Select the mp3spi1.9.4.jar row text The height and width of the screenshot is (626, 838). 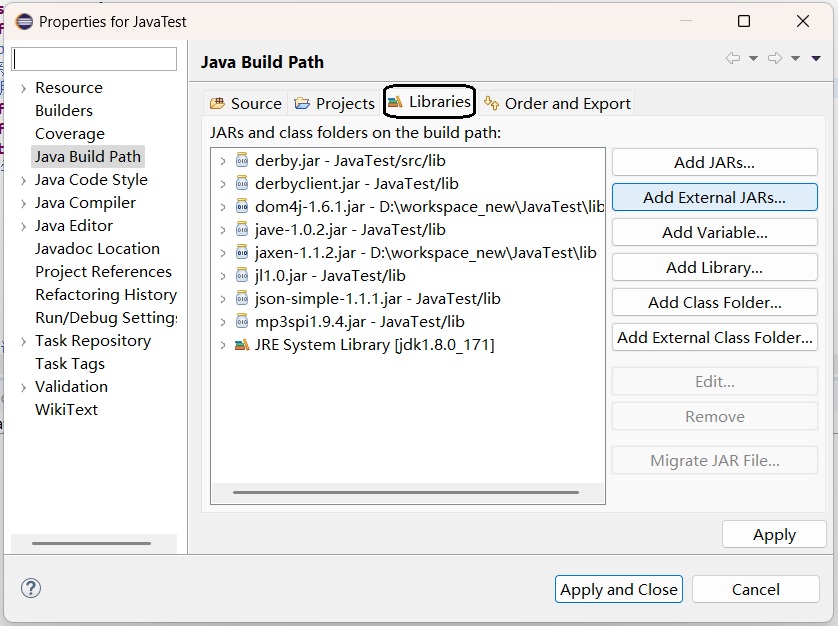click(360, 321)
